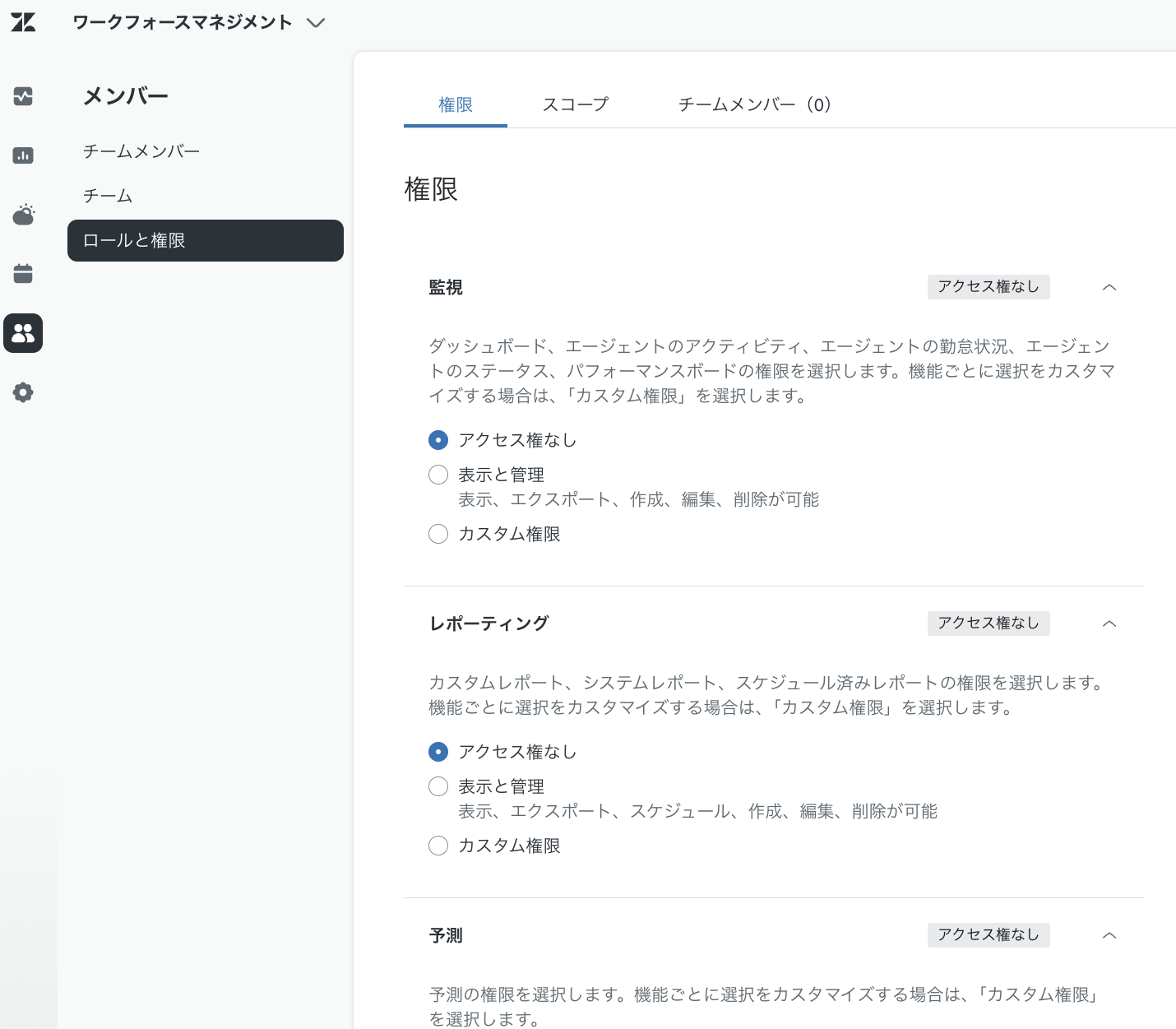Select ロールと権限 in the sidebar
Image resolution: width=1176 pixels, height=1029 pixels.
(x=206, y=240)
